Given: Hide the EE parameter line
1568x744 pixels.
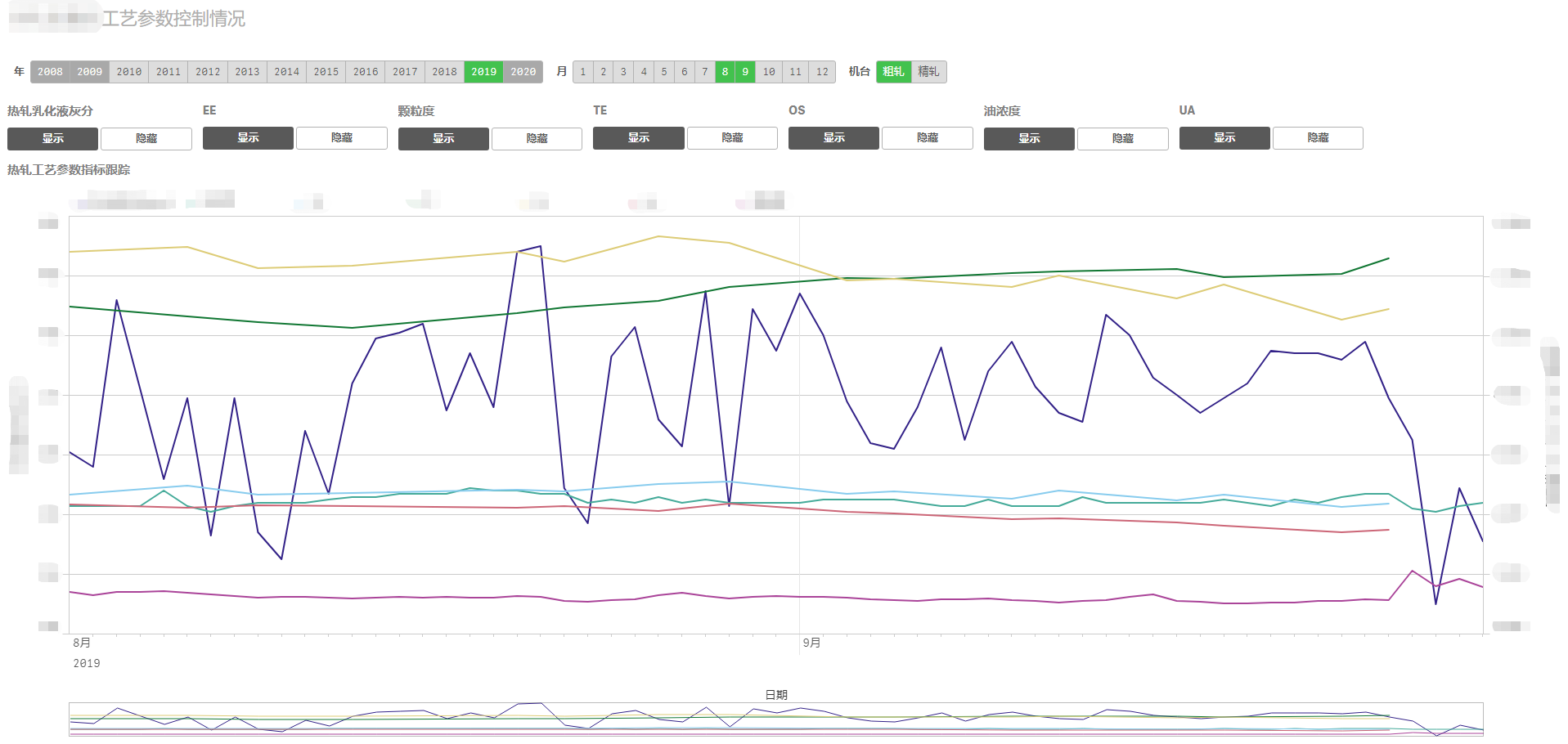Looking at the screenshot, I should coord(341,138).
